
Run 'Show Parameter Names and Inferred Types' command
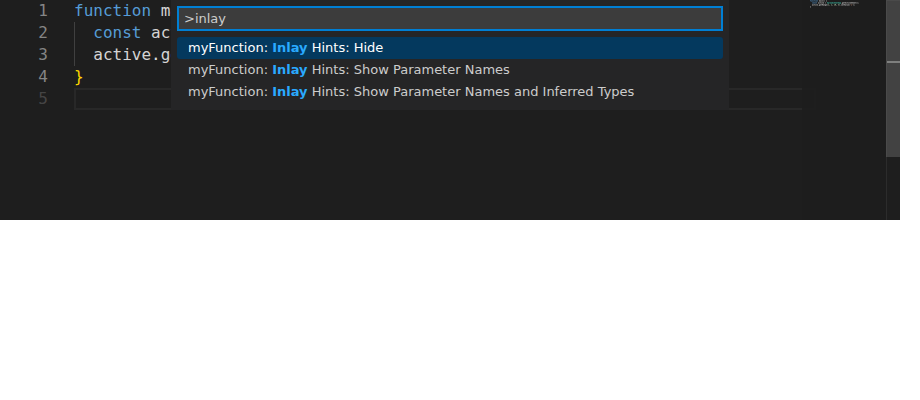click(x=449, y=92)
